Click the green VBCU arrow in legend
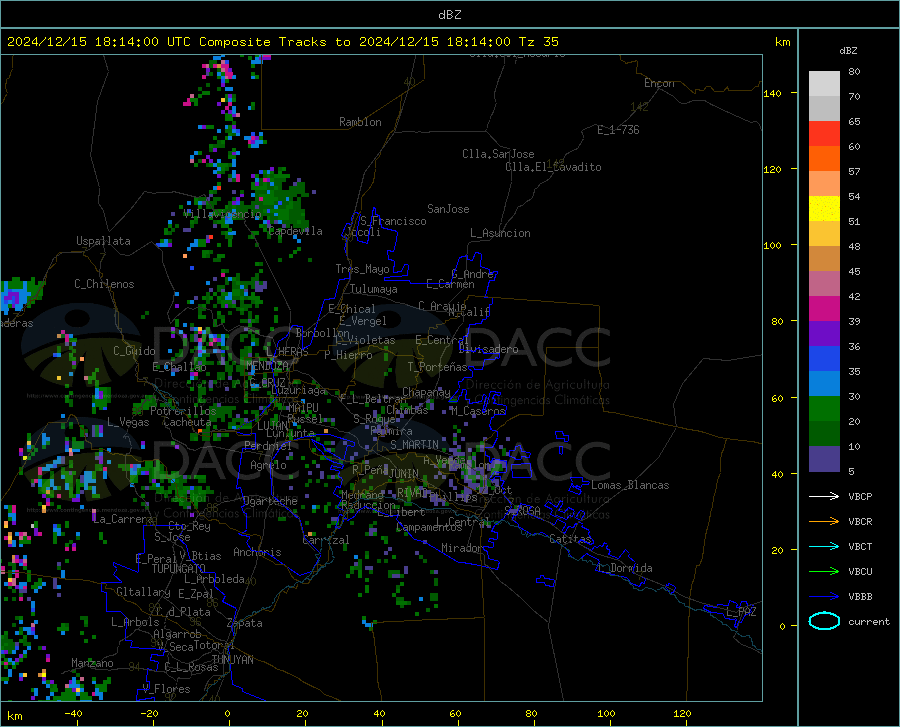Image resolution: width=900 pixels, height=727 pixels. 824,572
